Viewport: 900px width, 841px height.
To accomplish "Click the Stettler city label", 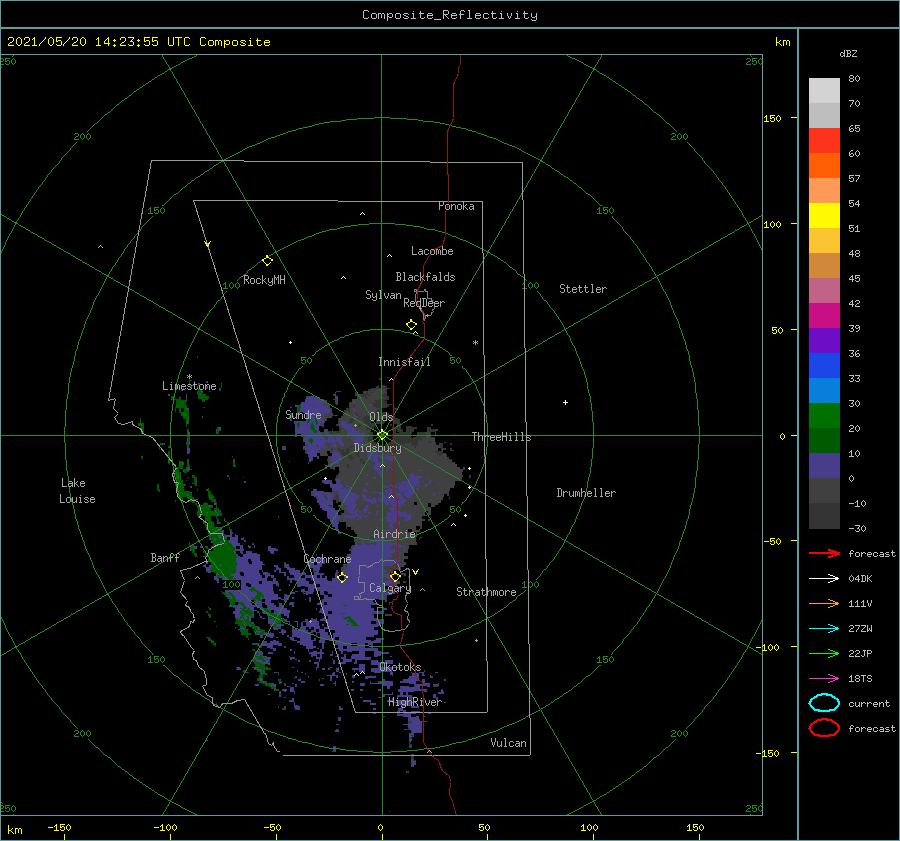I will tap(583, 289).
